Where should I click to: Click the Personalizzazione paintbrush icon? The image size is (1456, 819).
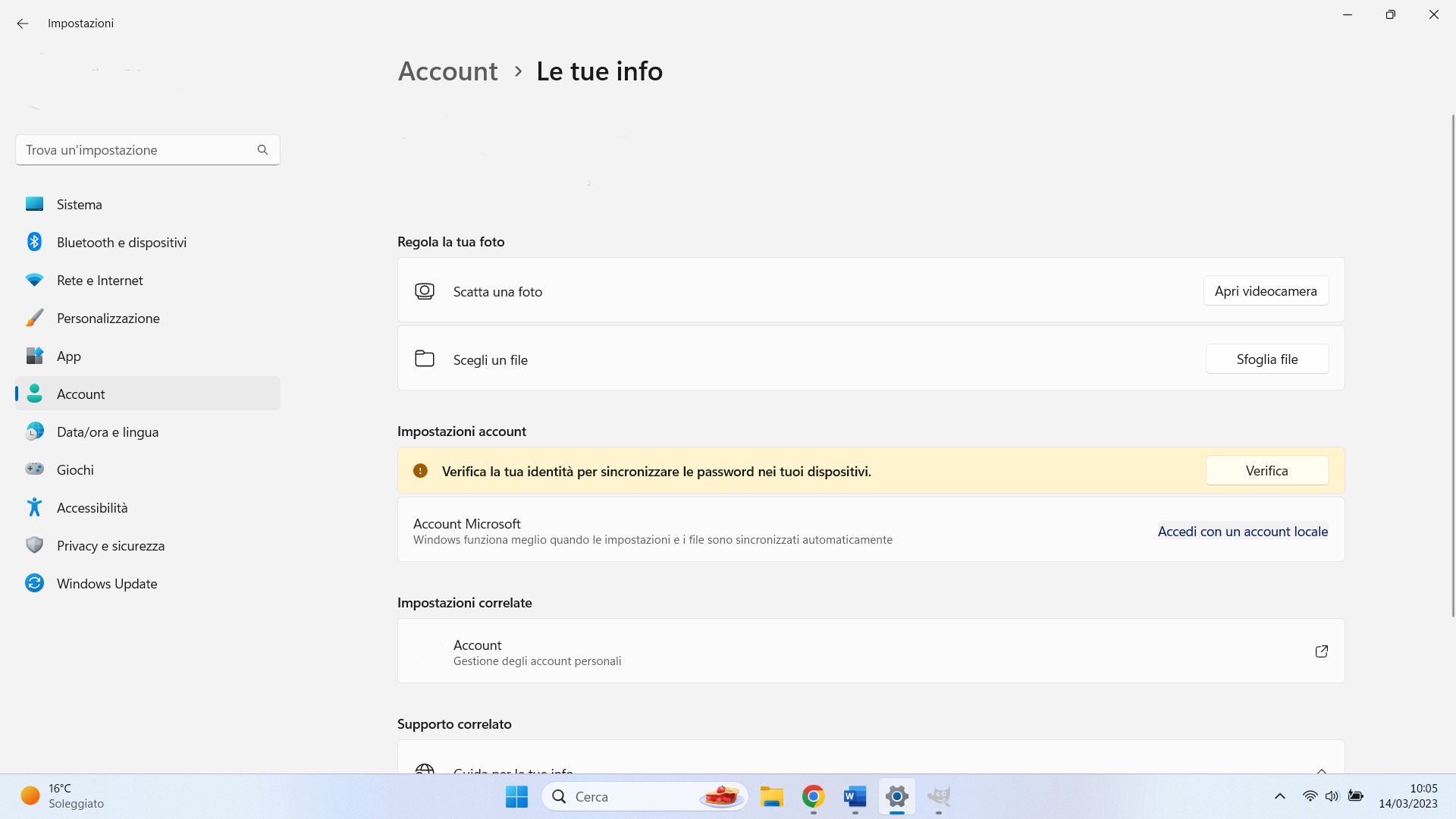coord(34,318)
